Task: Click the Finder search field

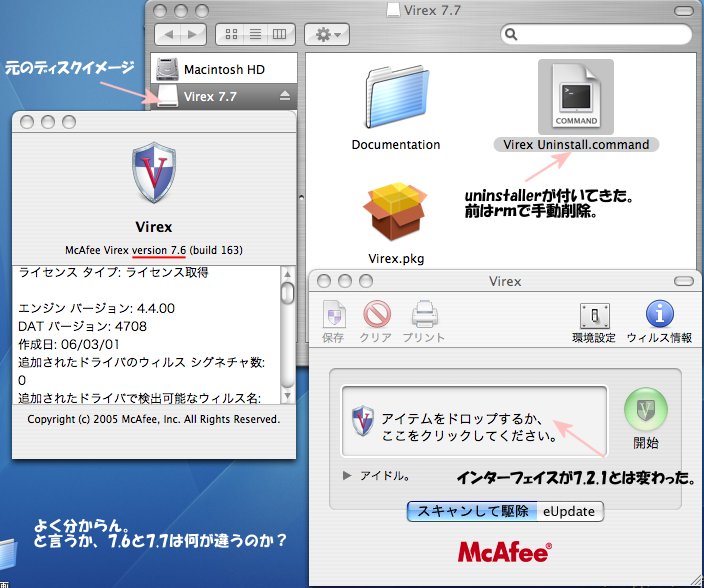Action: (x=596, y=35)
